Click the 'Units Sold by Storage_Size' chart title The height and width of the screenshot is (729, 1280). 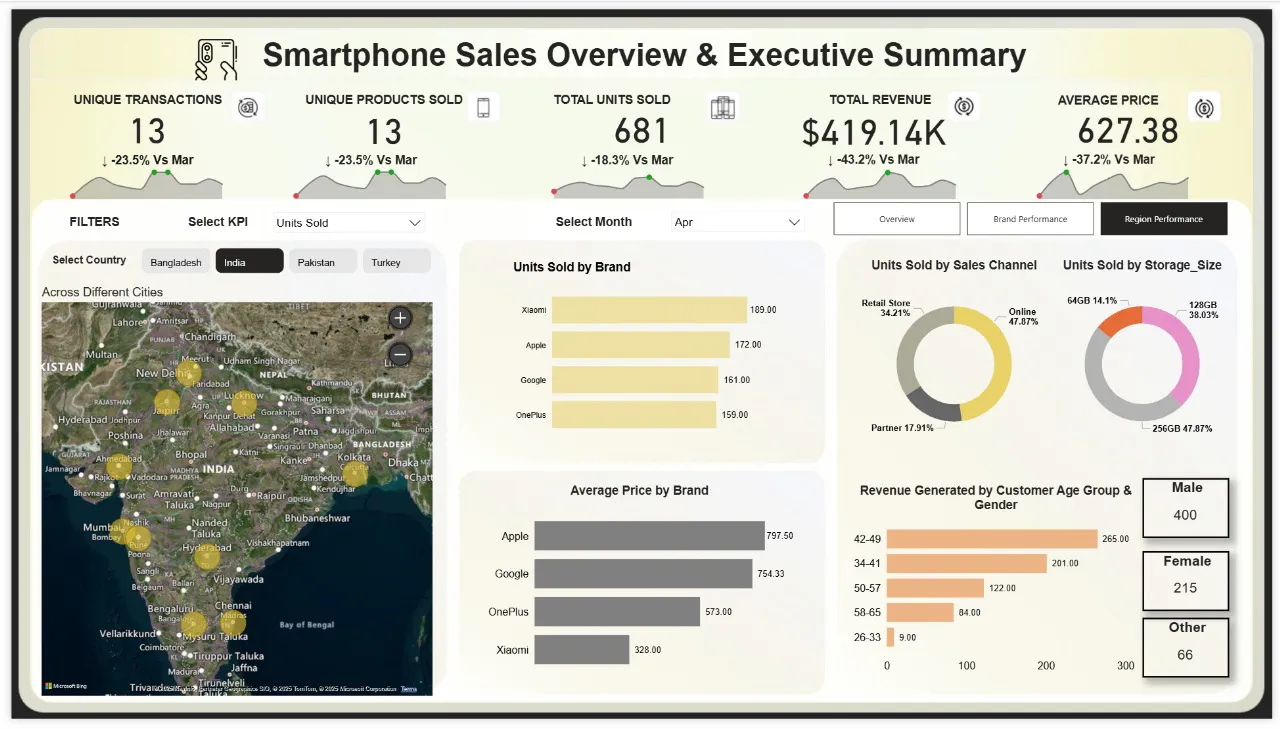pyautogui.click(x=1142, y=265)
